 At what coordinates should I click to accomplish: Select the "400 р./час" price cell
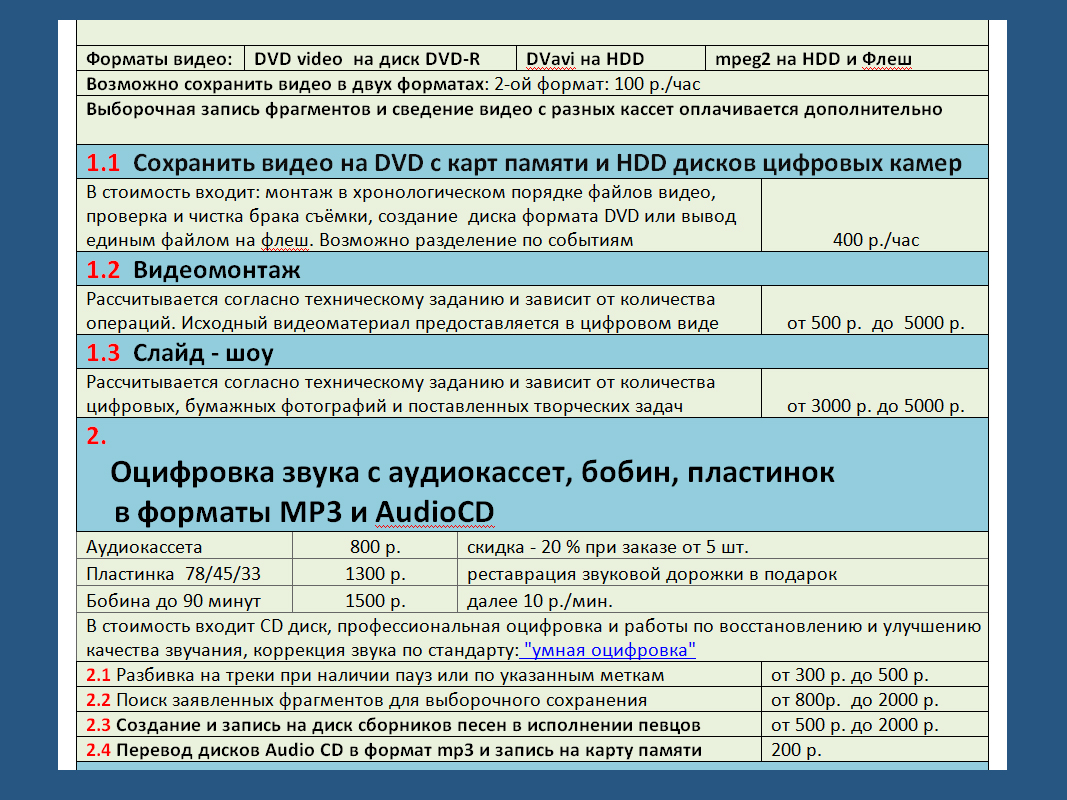click(x=875, y=240)
